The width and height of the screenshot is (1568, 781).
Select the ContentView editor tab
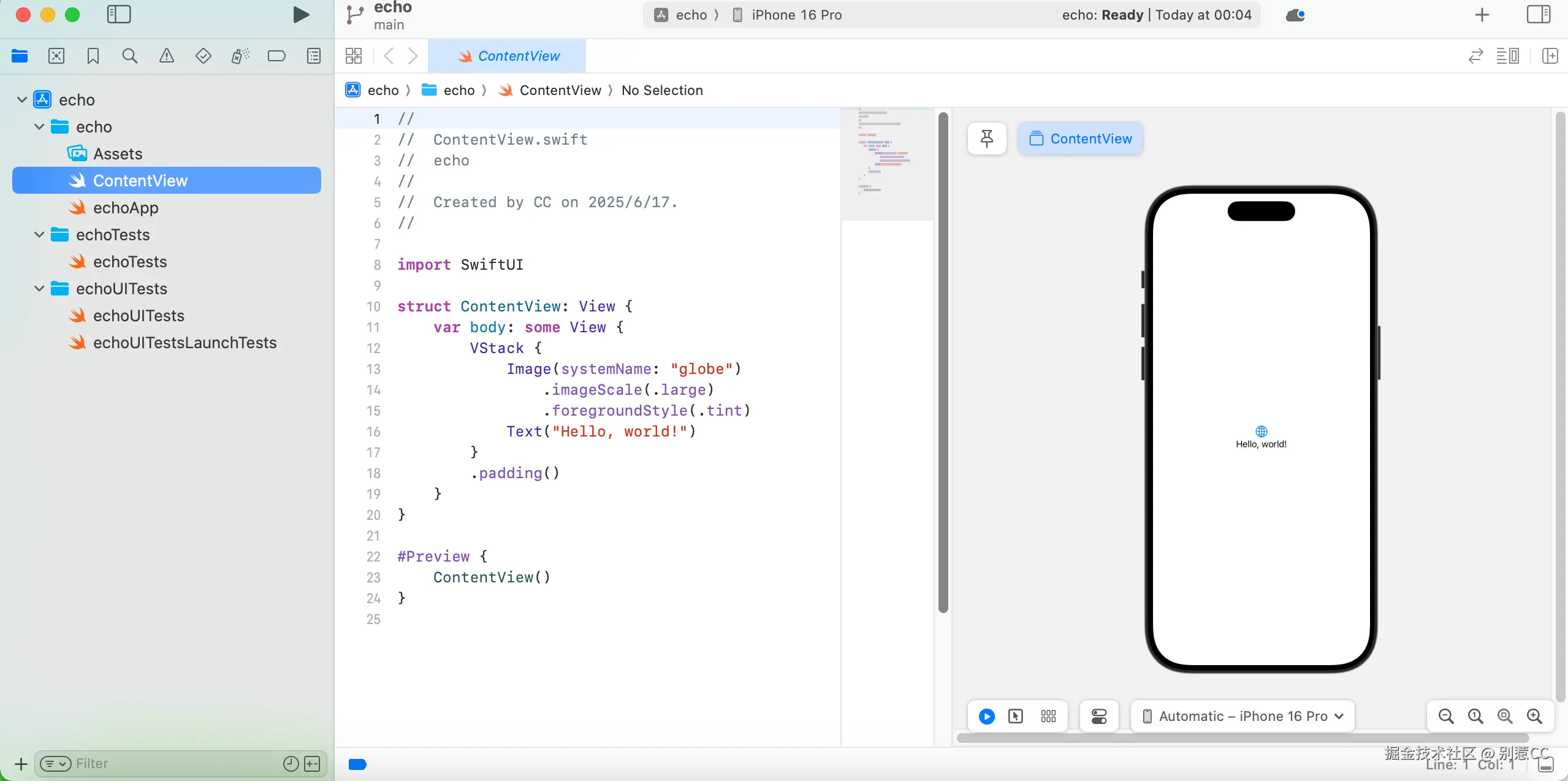[x=508, y=56]
